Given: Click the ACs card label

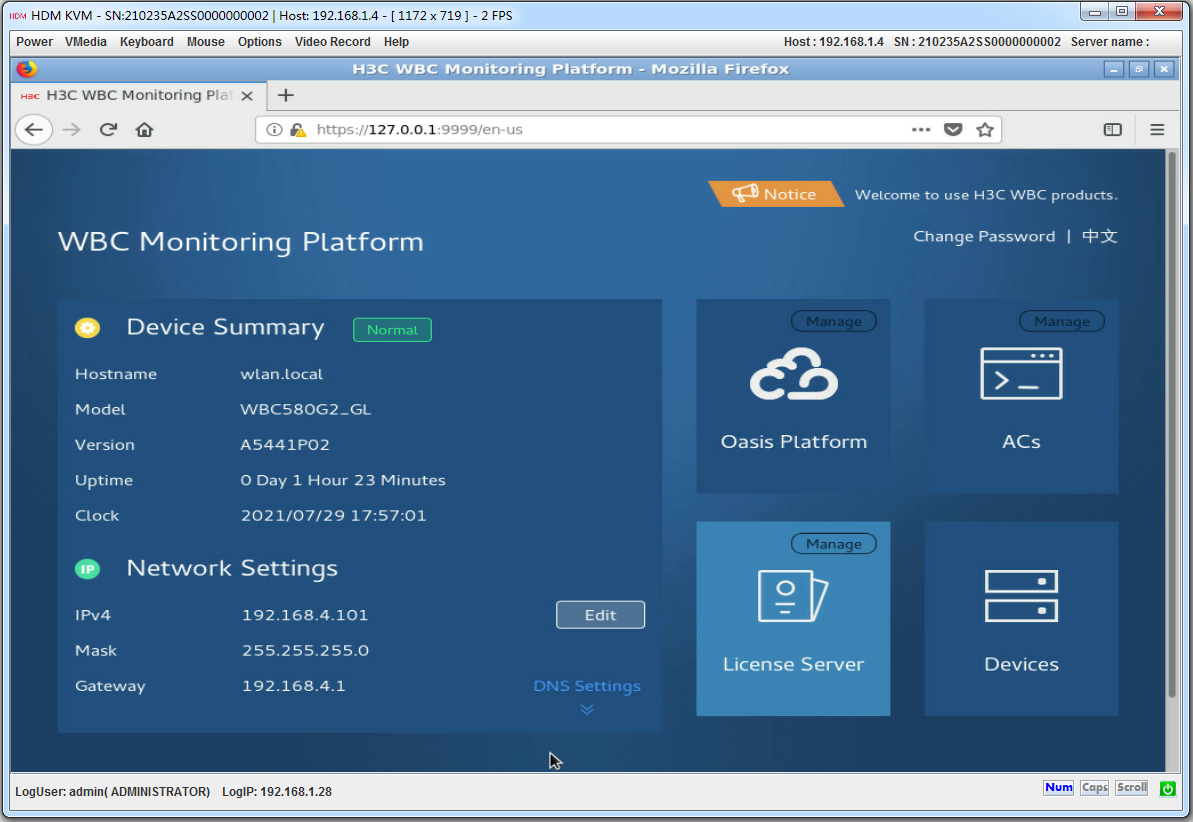Looking at the screenshot, I should pyautogui.click(x=1021, y=442).
